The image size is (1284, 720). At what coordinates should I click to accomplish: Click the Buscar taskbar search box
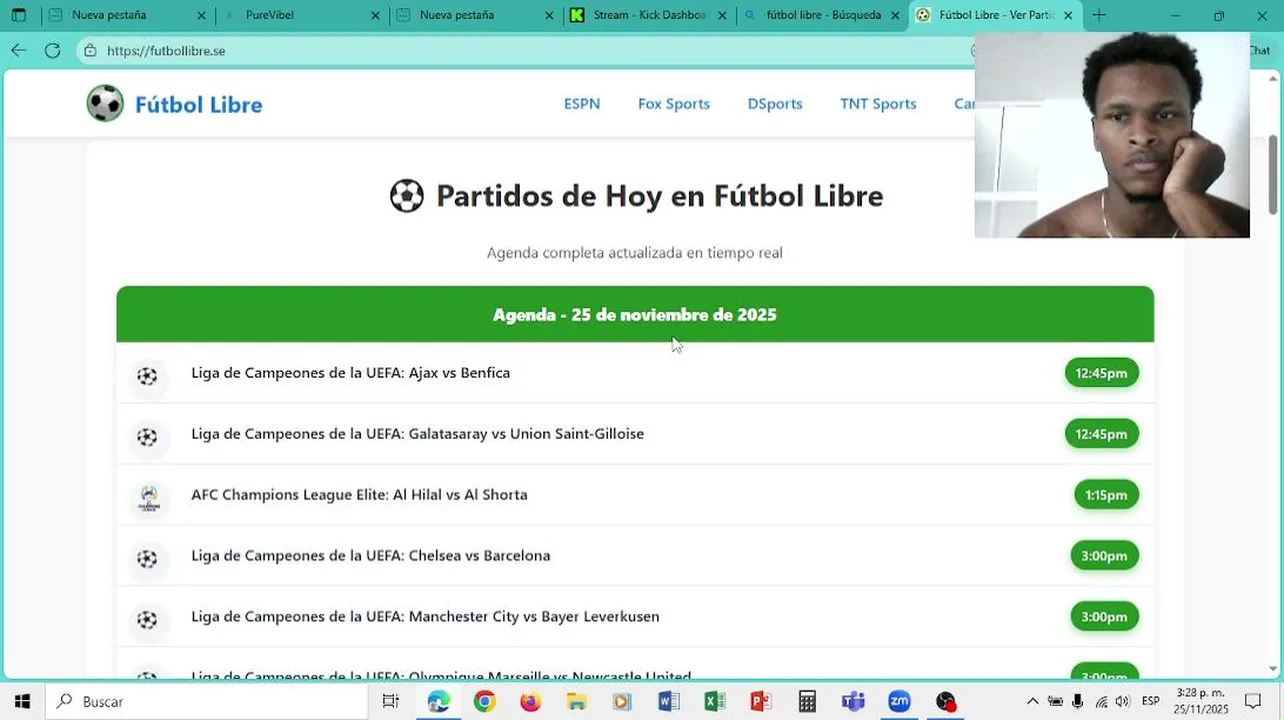pyautogui.click(x=207, y=701)
